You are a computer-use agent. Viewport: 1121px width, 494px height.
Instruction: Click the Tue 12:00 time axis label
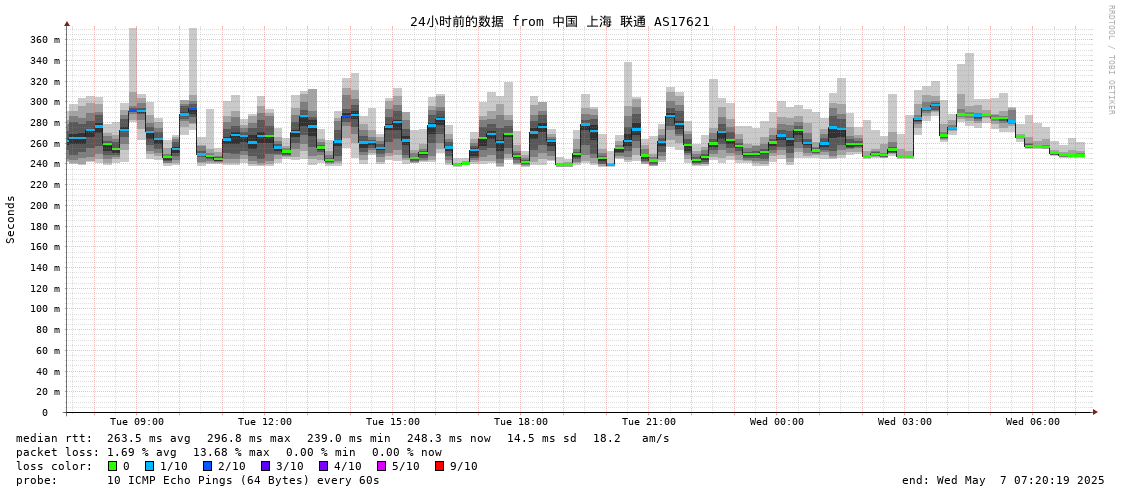265,422
